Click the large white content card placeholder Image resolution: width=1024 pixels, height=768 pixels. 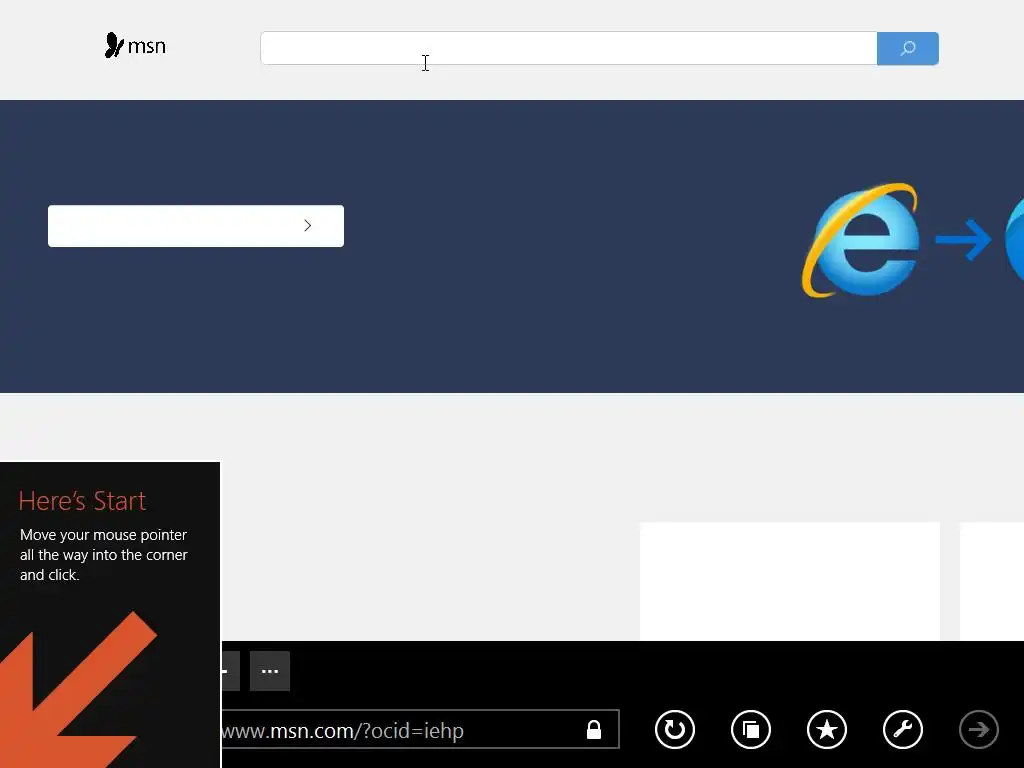790,581
